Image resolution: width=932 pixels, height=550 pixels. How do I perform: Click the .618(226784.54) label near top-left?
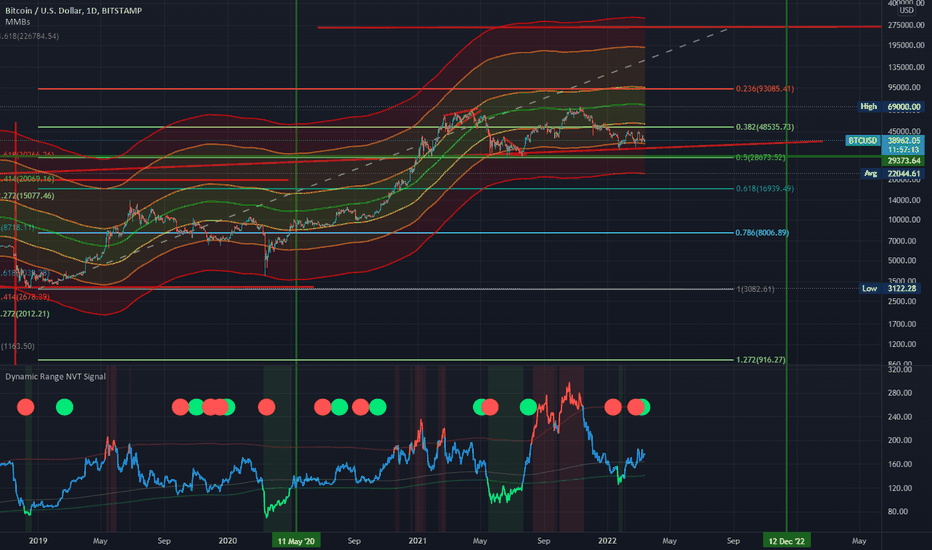tap(30, 36)
